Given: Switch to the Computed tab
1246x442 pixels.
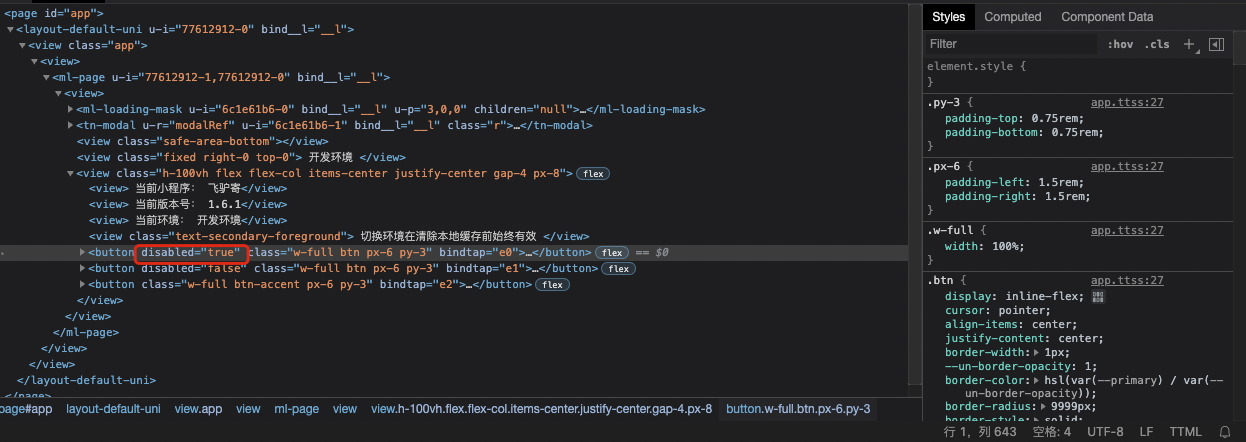Looking at the screenshot, I should click(x=1012, y=17).
